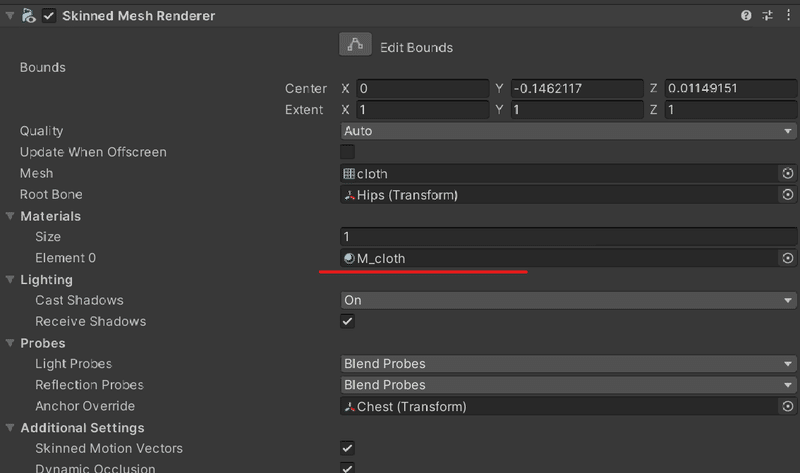Click the Edit Bounds icon button
This screenshot has height=473, width=800.
355,45
